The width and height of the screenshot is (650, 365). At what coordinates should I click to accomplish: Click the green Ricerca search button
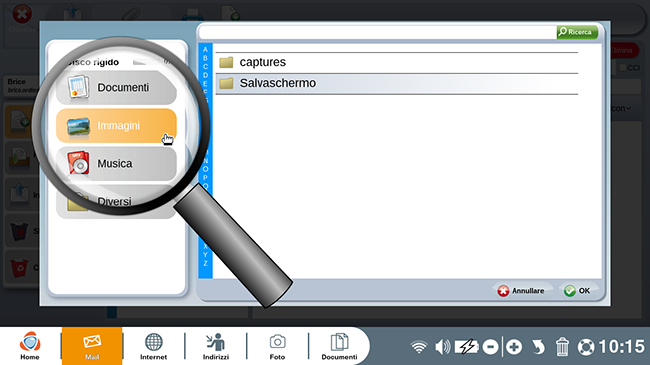tap(577, 32)
